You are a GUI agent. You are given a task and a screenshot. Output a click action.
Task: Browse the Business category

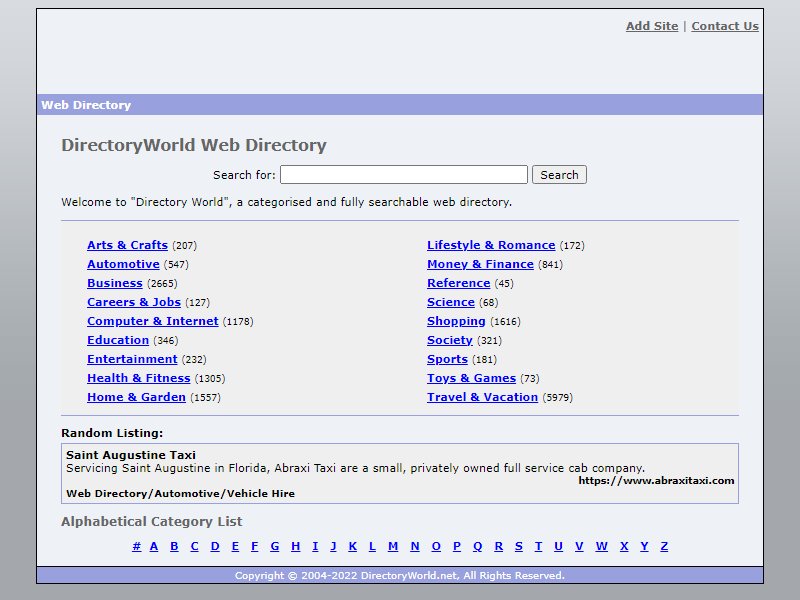click(x=115, y=283)
